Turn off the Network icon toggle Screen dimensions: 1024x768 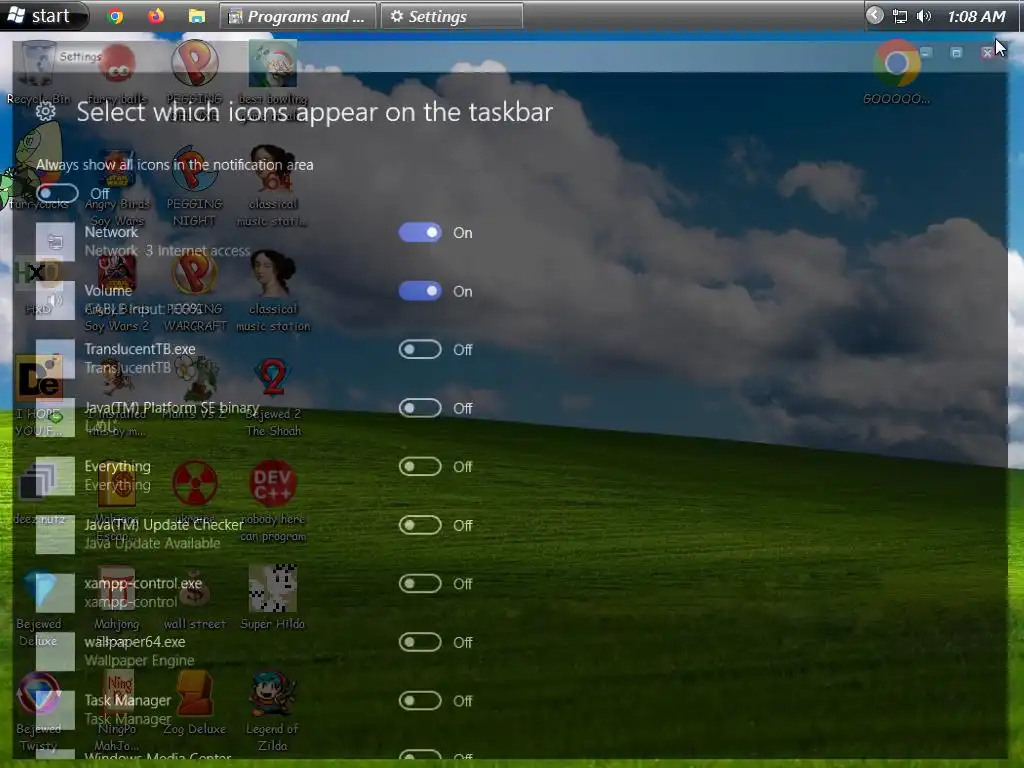click(420, 232)
